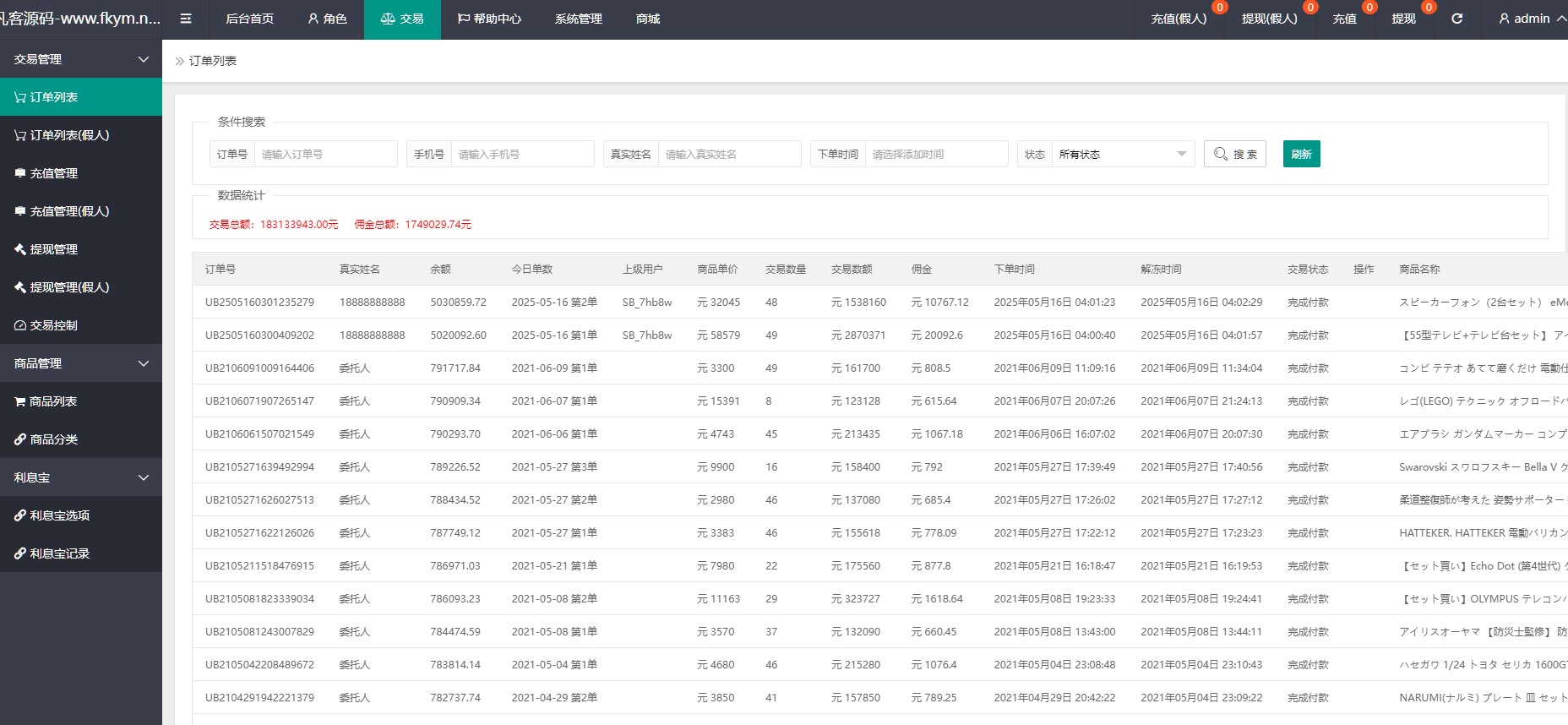
Task: Open 交易控制 in the sidebar
Action: 54,325
